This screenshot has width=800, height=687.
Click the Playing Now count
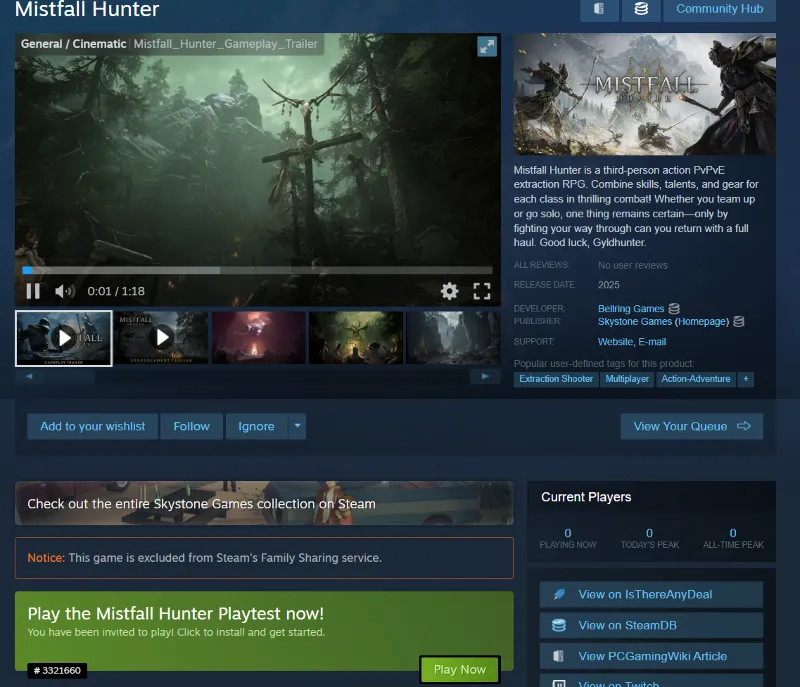click(568, 533)
